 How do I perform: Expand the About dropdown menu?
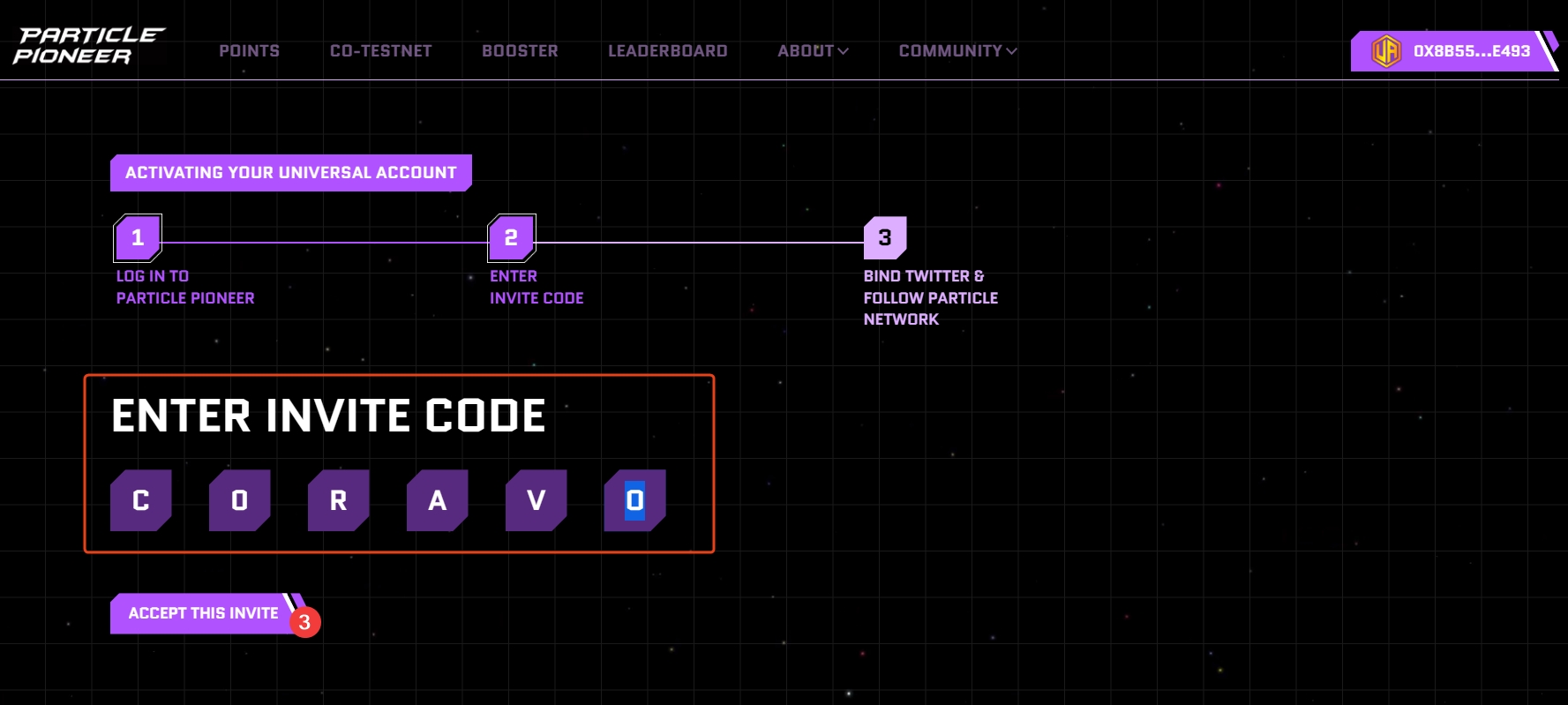pos(813,51)
